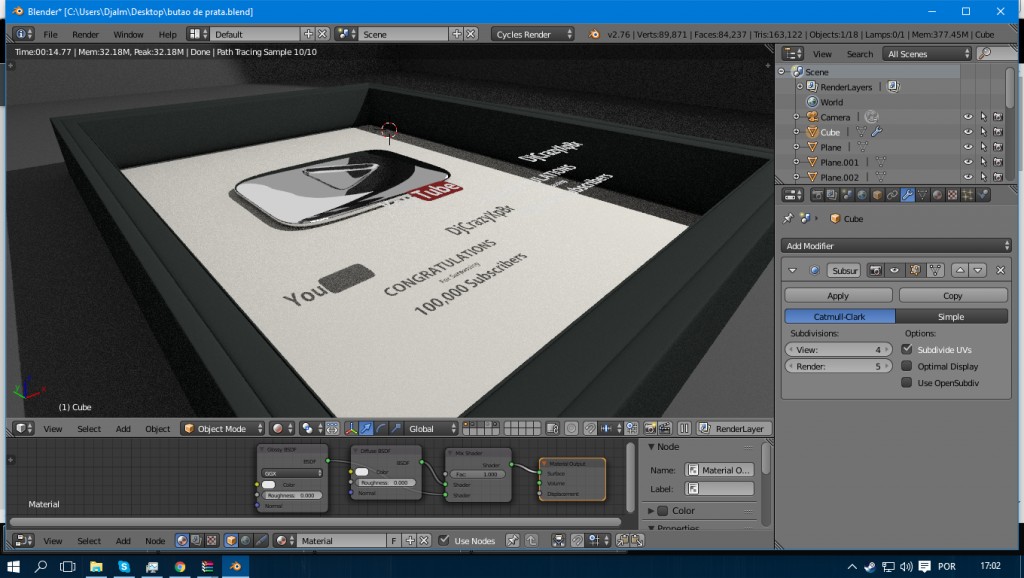1024x578 pixels.
Task: Click the World properties globe icon
Action: [x=861, y=195]
